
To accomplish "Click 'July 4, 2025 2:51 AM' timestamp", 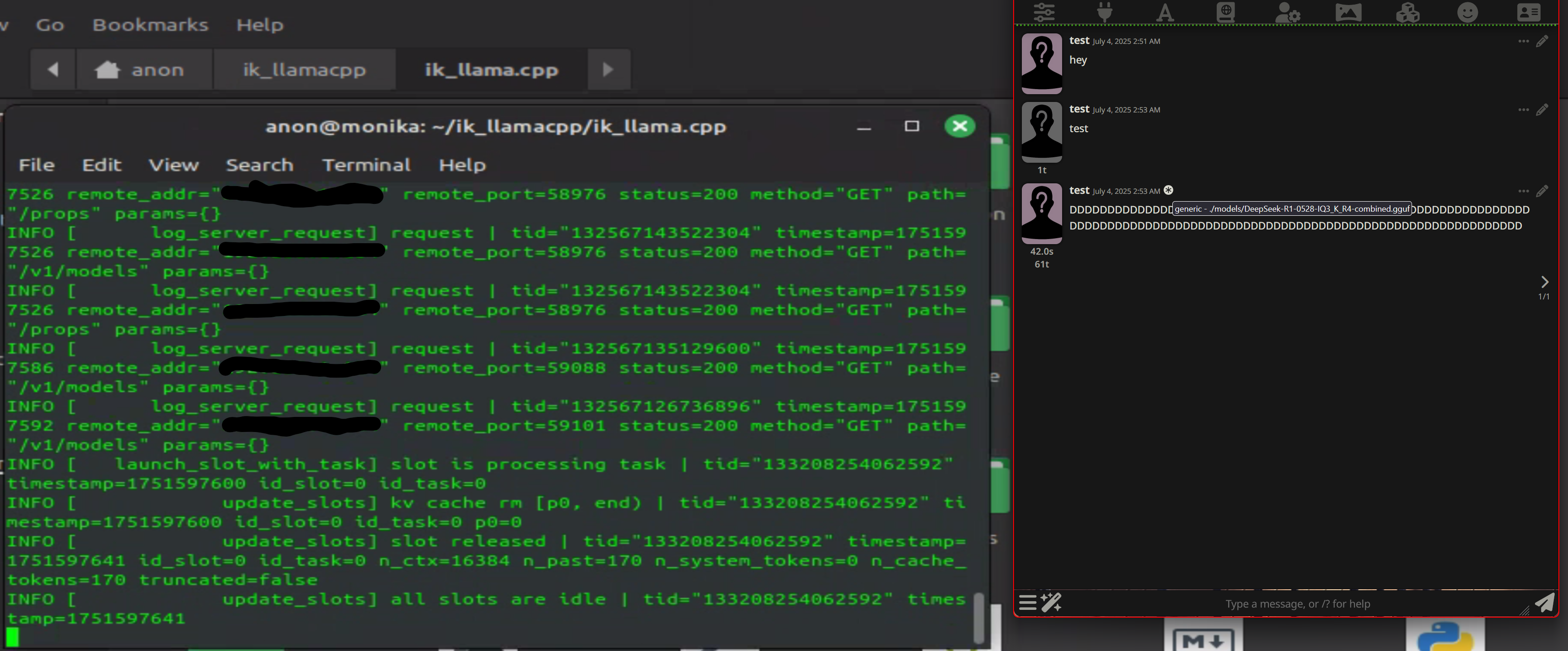I will pos(1126,41).
